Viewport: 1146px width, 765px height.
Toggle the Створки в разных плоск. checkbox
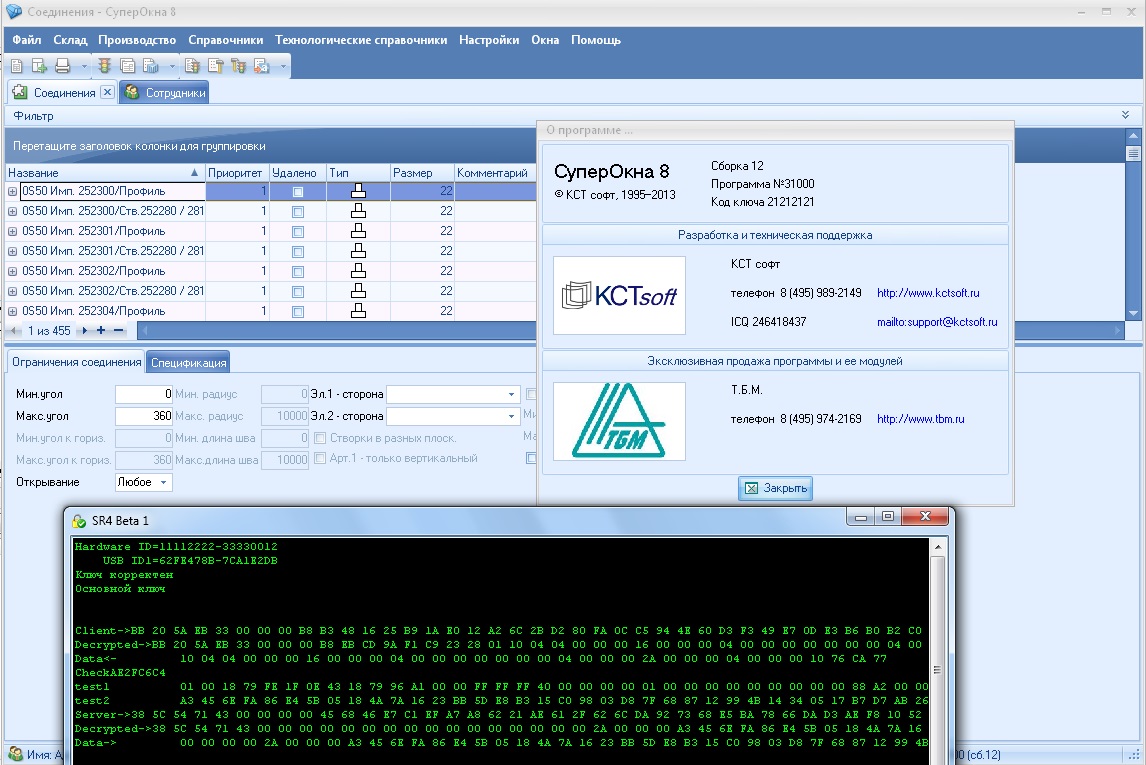point(319,438)
